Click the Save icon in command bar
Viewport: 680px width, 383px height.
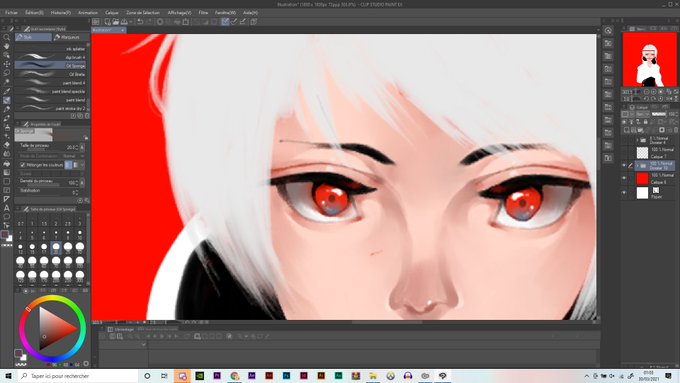(124, 21)
